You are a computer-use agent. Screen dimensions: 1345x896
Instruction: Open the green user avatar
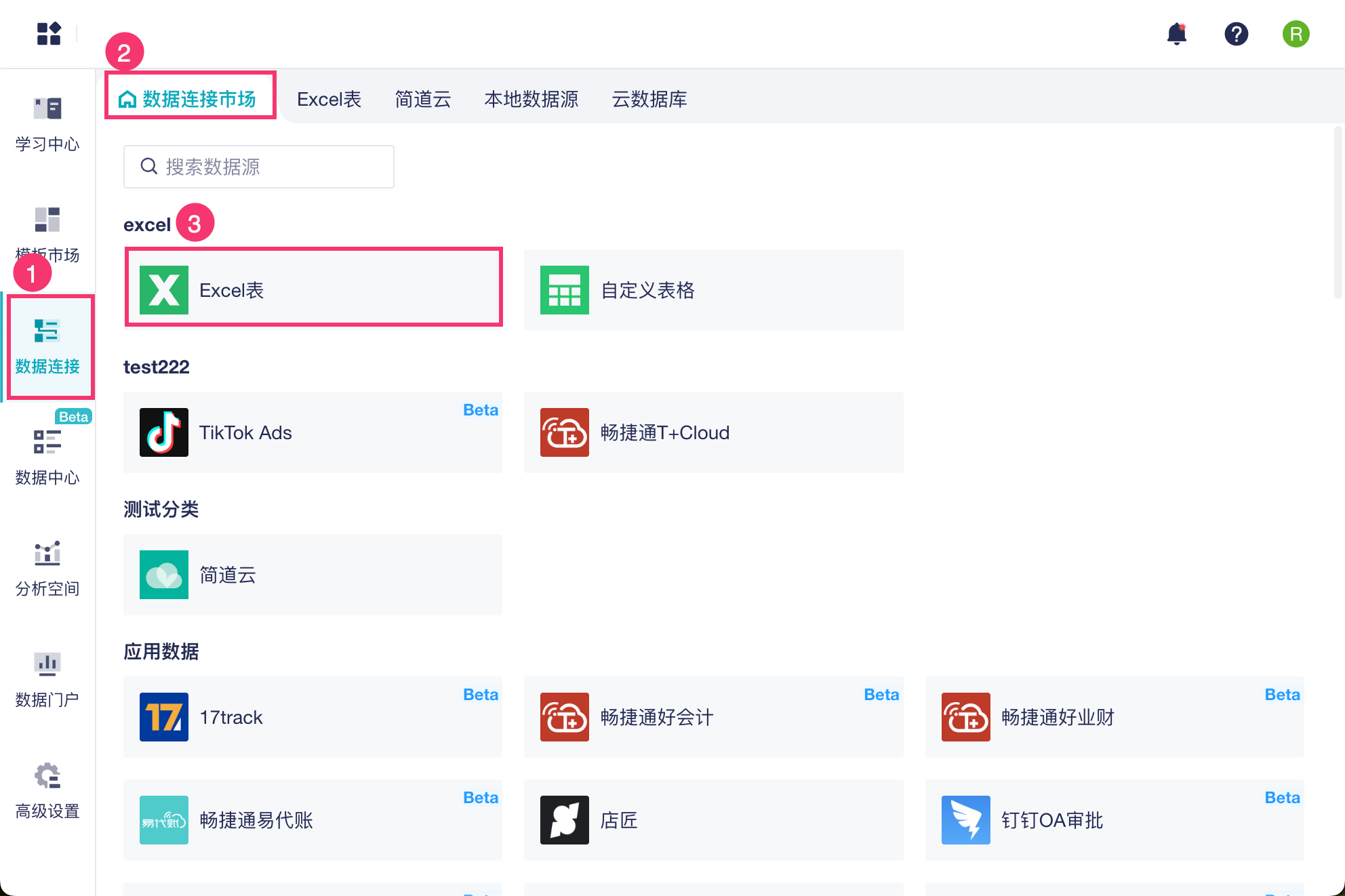(x=1296, y=34)
